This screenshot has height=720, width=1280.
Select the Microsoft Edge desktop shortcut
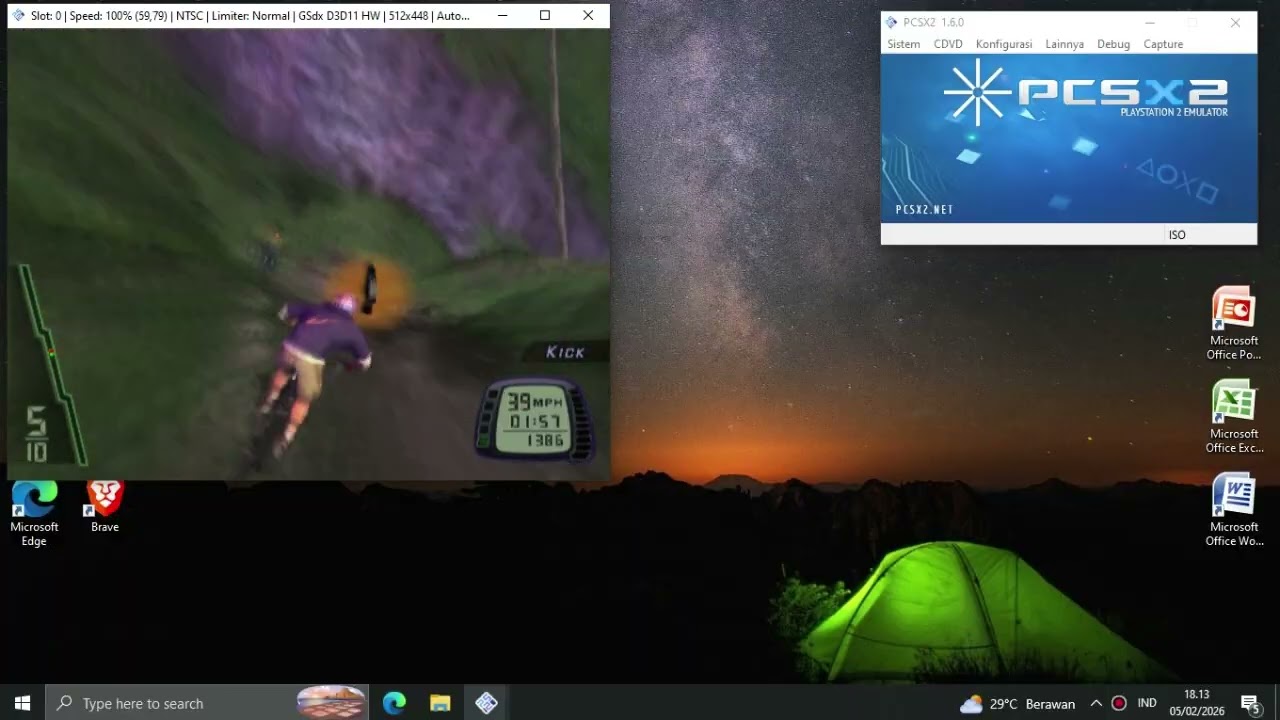click(34, 514)
